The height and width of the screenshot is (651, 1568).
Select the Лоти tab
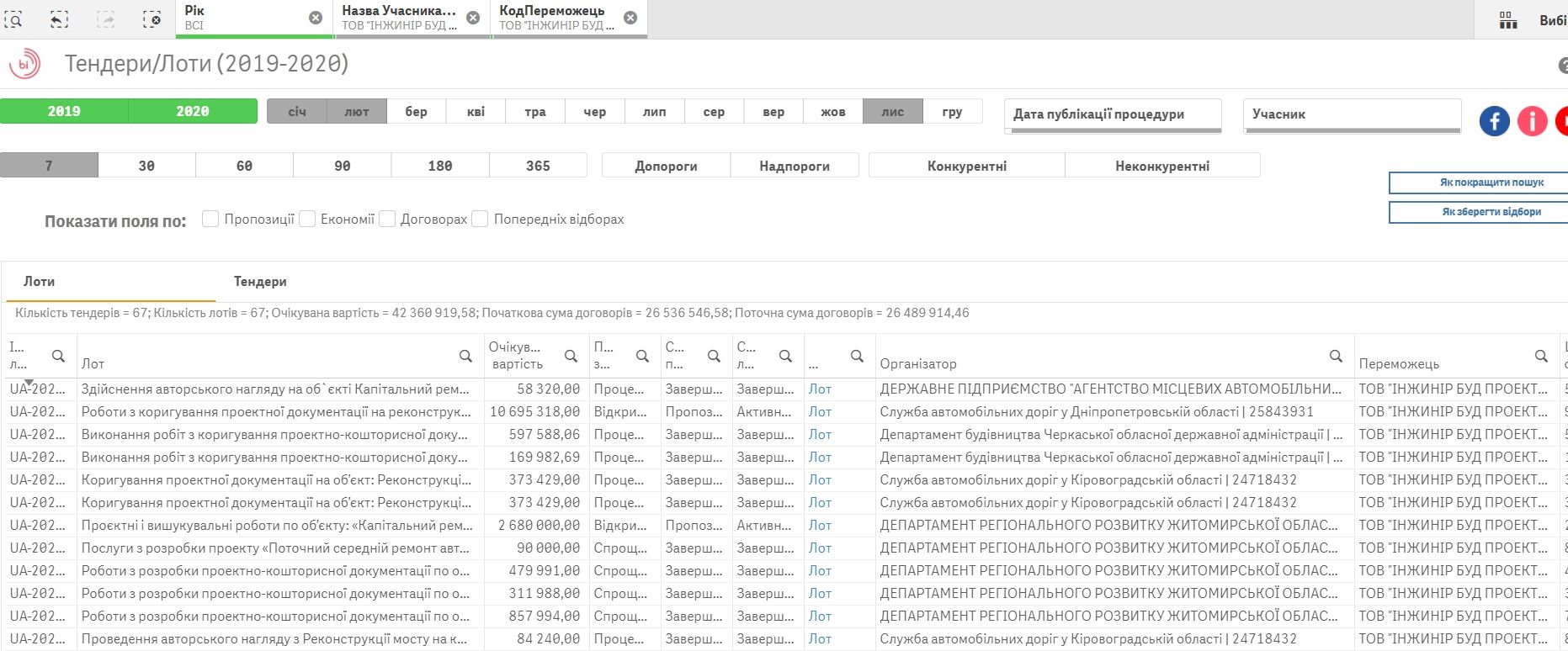tap(40, 282)
